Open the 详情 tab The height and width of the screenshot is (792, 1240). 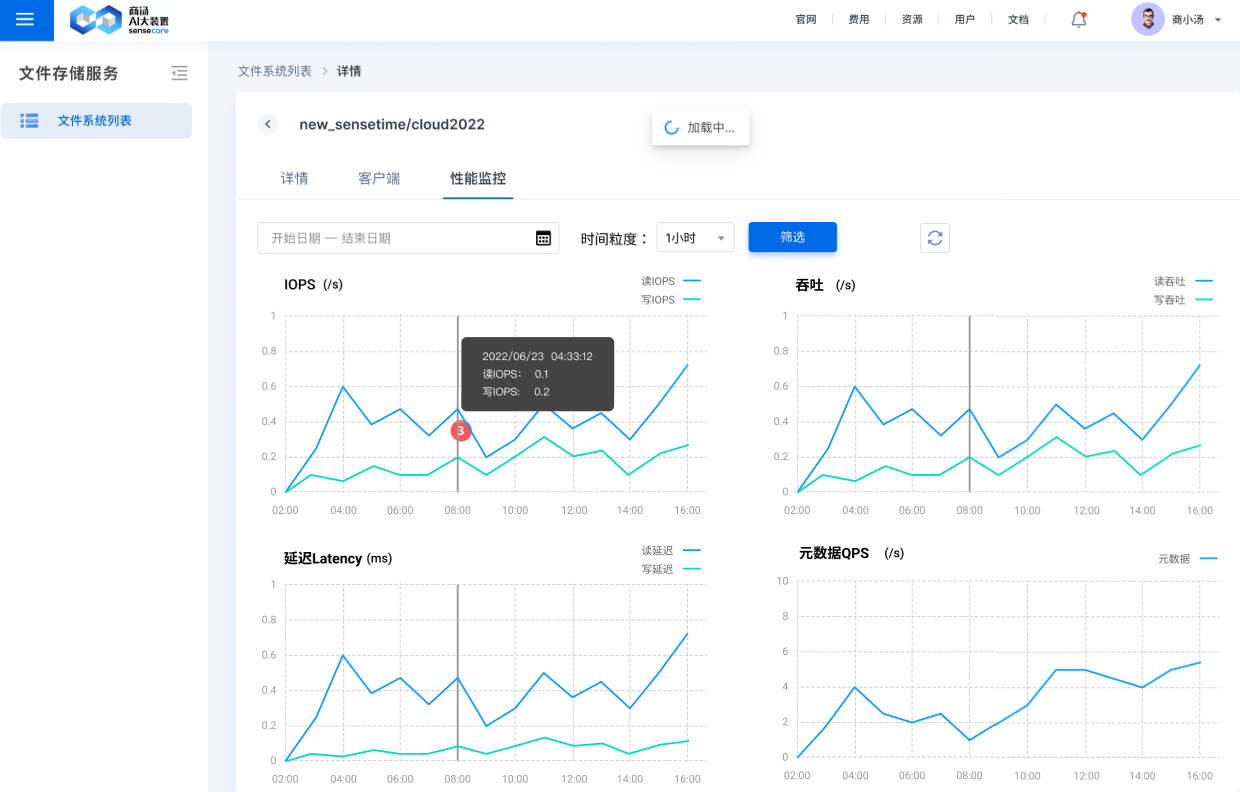coord(294,178)
